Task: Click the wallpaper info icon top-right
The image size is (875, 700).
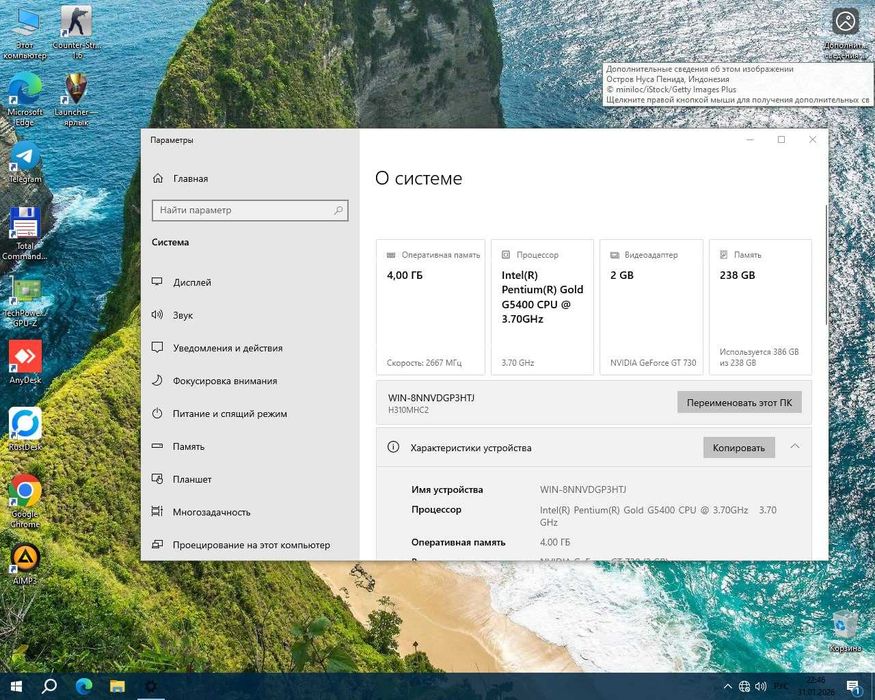Action: tap(845, 22)
